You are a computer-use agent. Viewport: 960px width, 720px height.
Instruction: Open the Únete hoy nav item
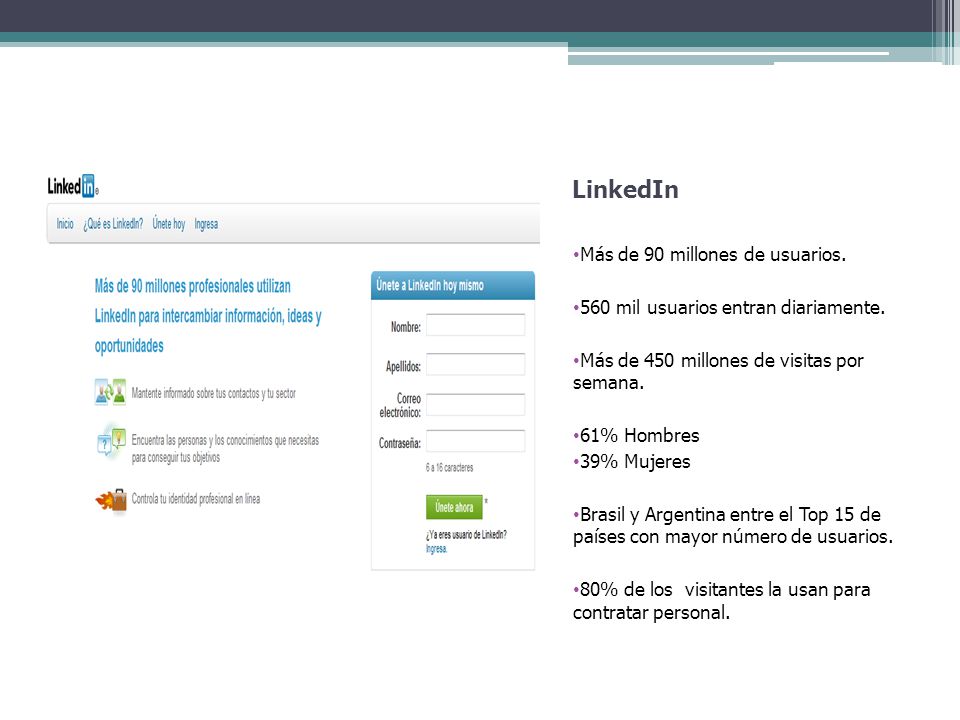(169, 224)
